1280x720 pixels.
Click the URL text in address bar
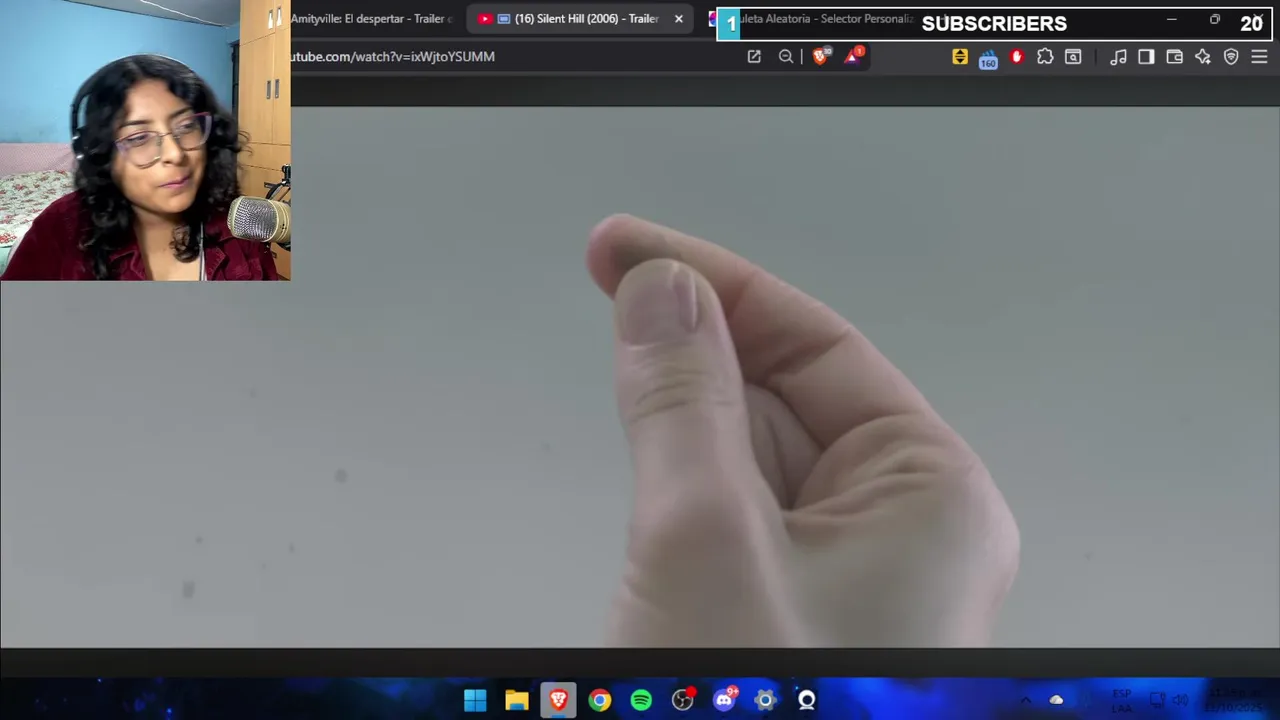pos(392,57)
